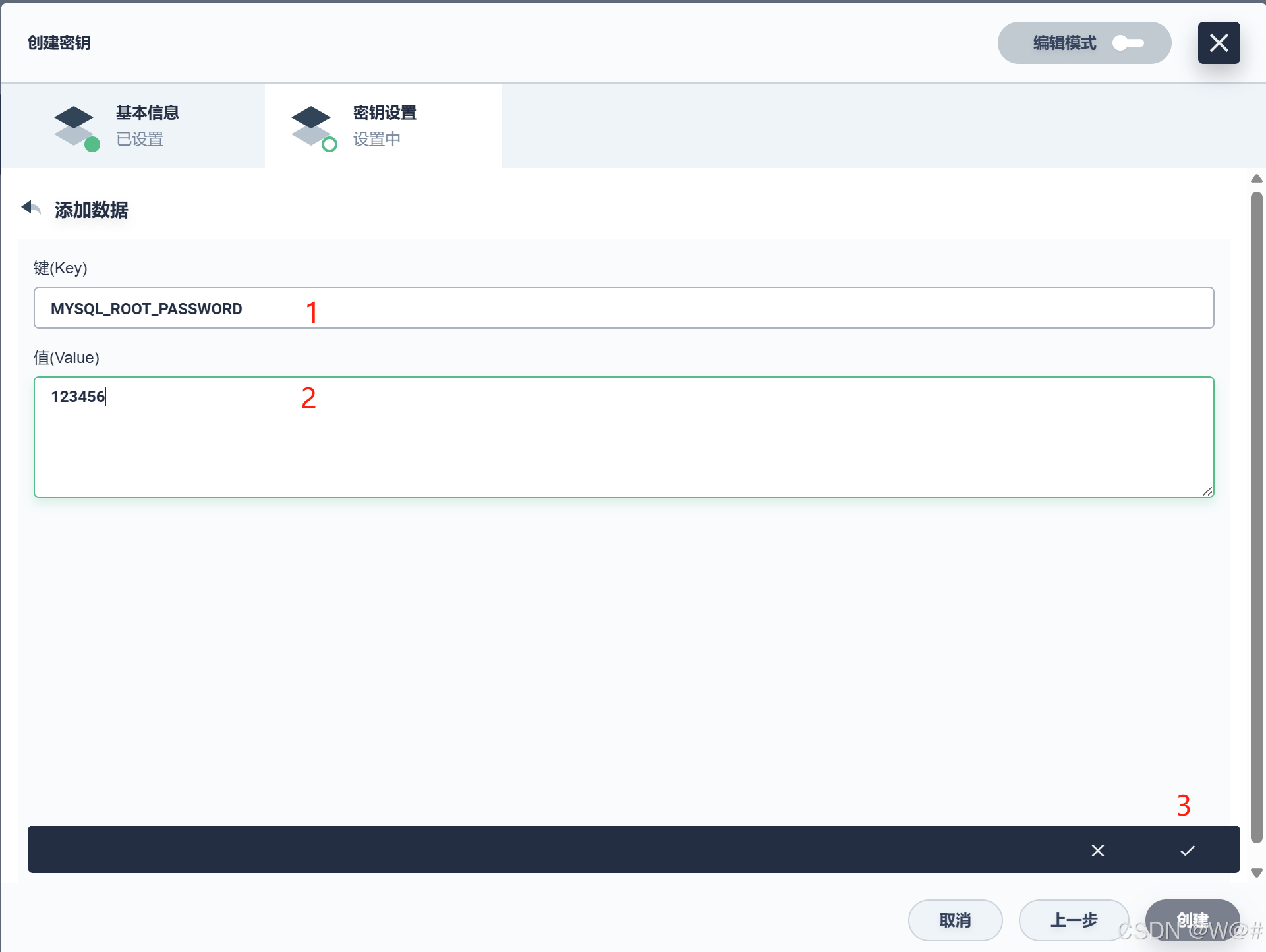Click the 创建 button
Screen dimensions: 1266x952
click(1192, 920)
